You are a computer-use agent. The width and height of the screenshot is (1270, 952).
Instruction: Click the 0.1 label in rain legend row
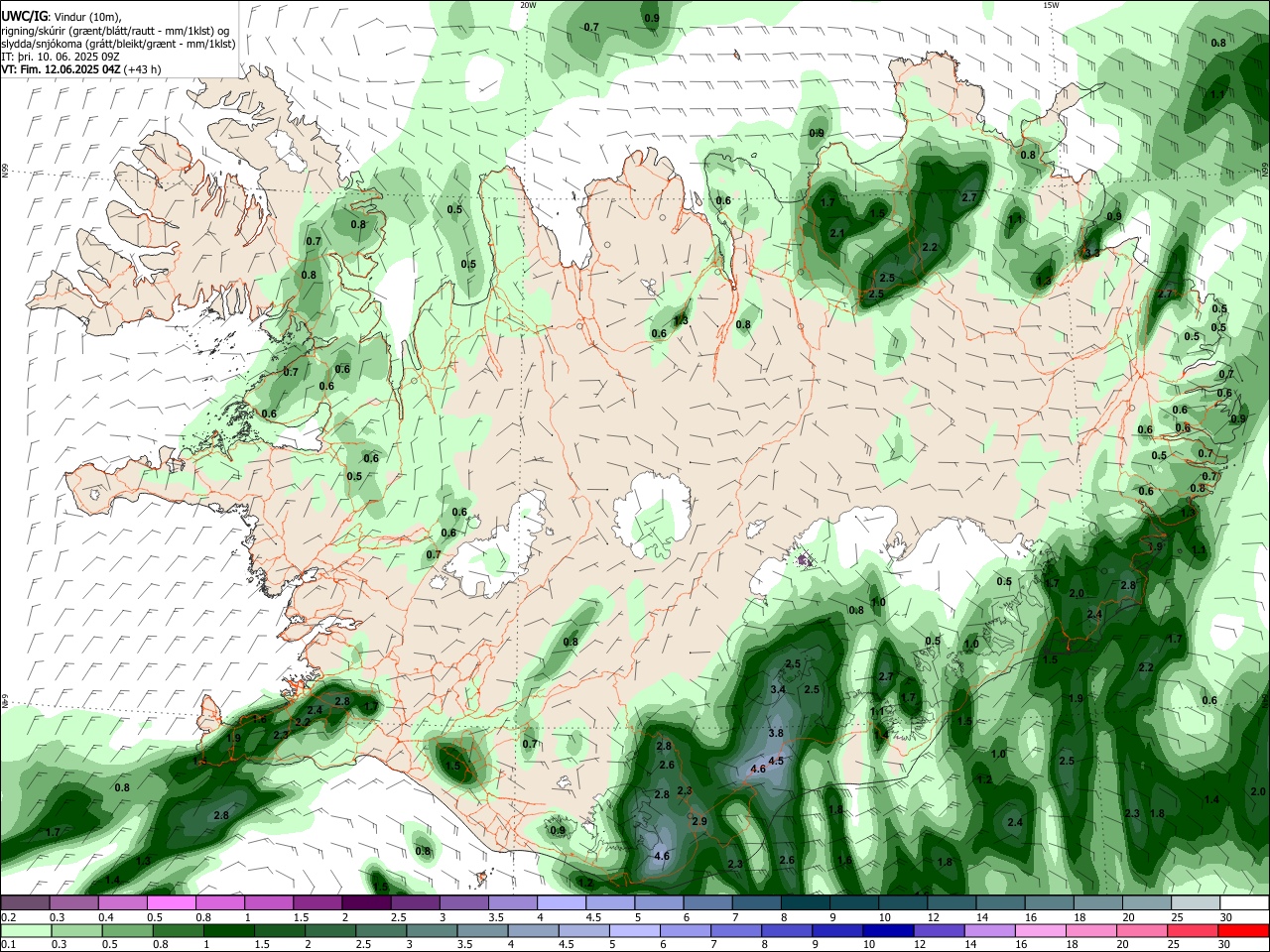click(8, 945)
